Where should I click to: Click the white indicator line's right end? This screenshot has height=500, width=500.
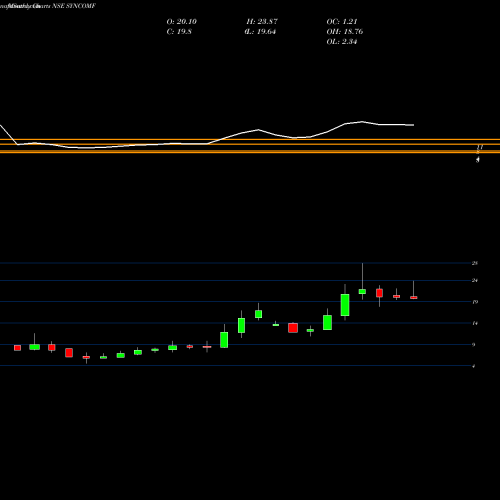[x=413, y=125]
